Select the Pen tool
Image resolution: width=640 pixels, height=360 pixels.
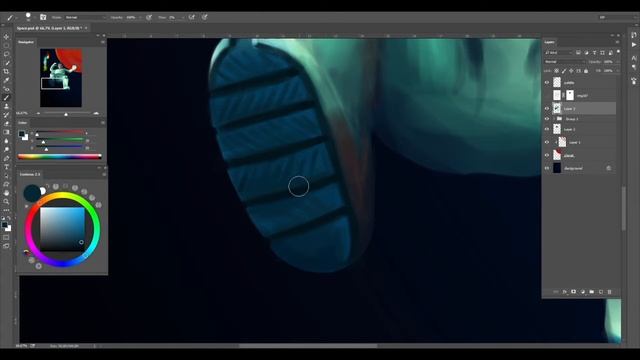point(6,158)
